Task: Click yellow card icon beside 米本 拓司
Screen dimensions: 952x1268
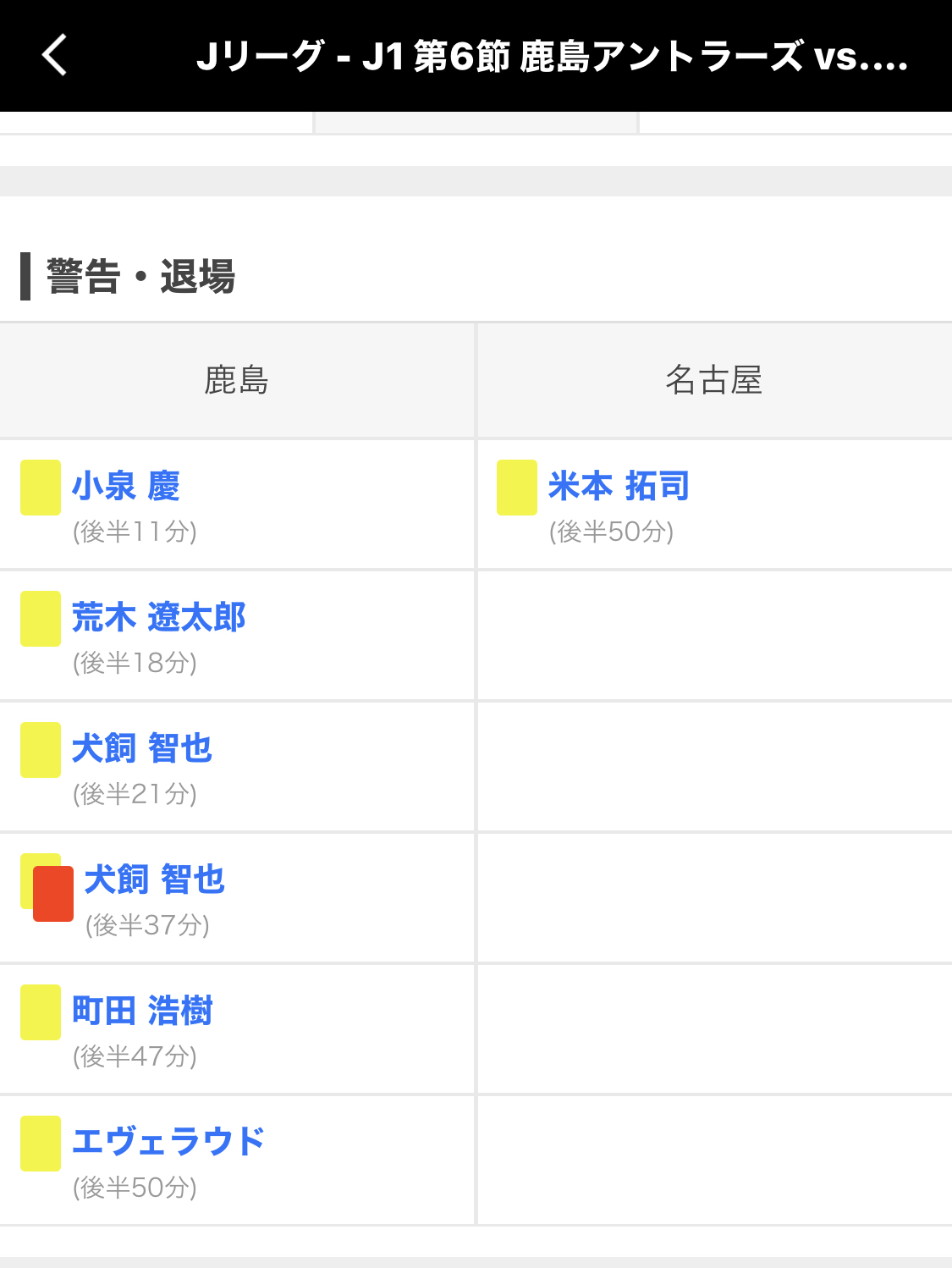Action: point(517,488)
